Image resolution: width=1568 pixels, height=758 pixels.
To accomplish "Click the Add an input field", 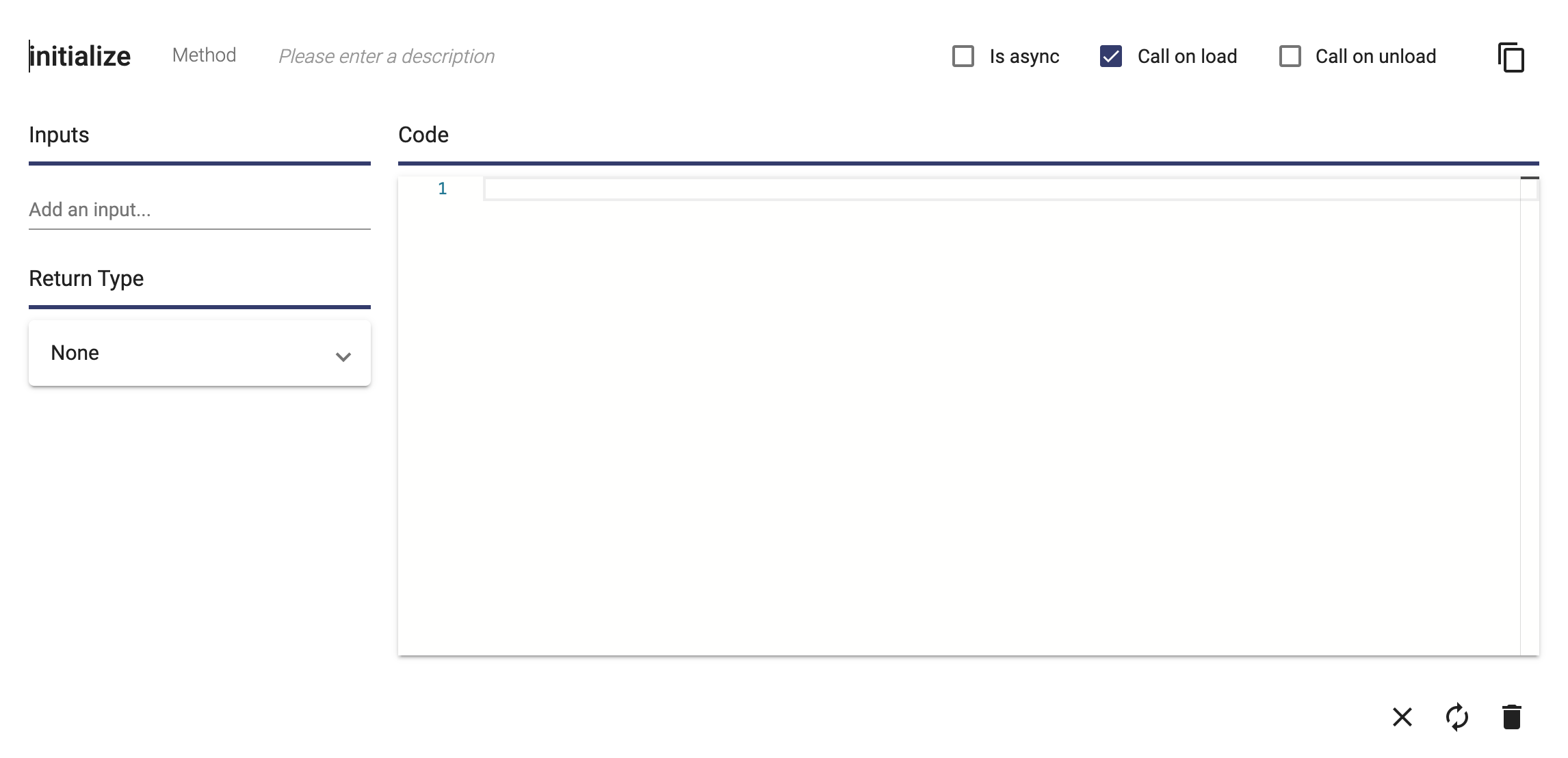I will click(199, 210).
